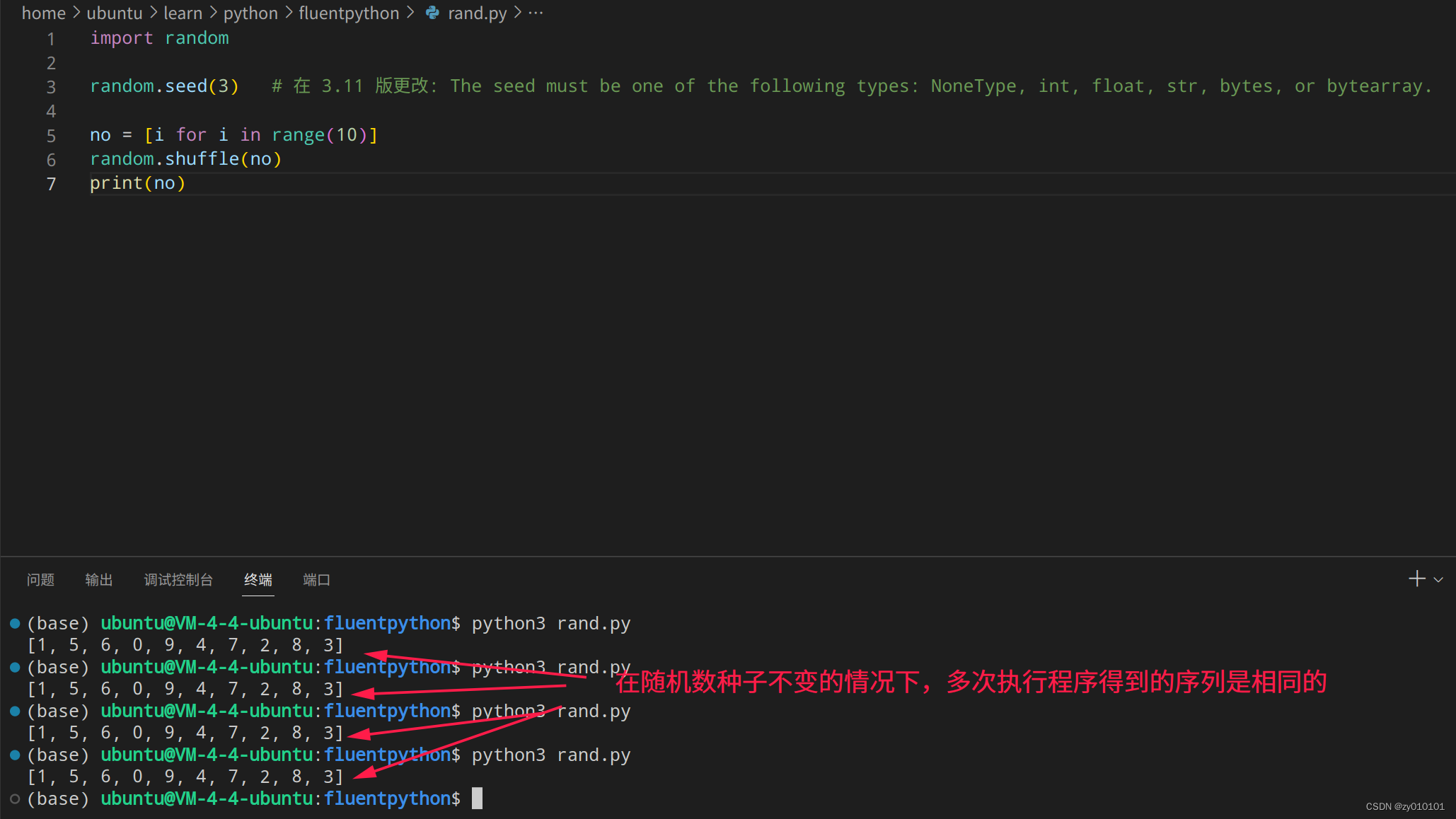Click the last terminal output list line
Screen dimensions: 1456x819
click(x=185, y=777)
